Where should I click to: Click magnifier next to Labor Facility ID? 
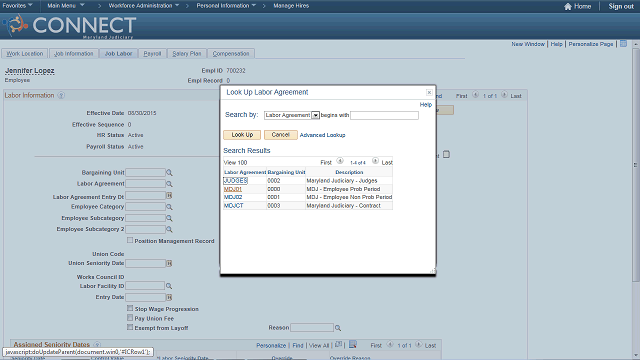169,286
